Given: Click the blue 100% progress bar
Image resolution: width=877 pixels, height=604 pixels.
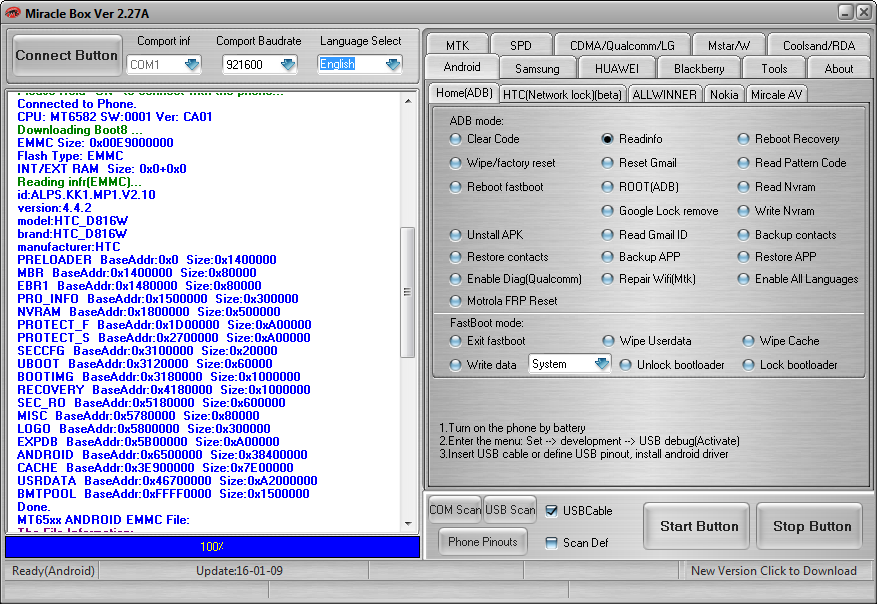Looking at the screenshot, I should coord(213,546).
